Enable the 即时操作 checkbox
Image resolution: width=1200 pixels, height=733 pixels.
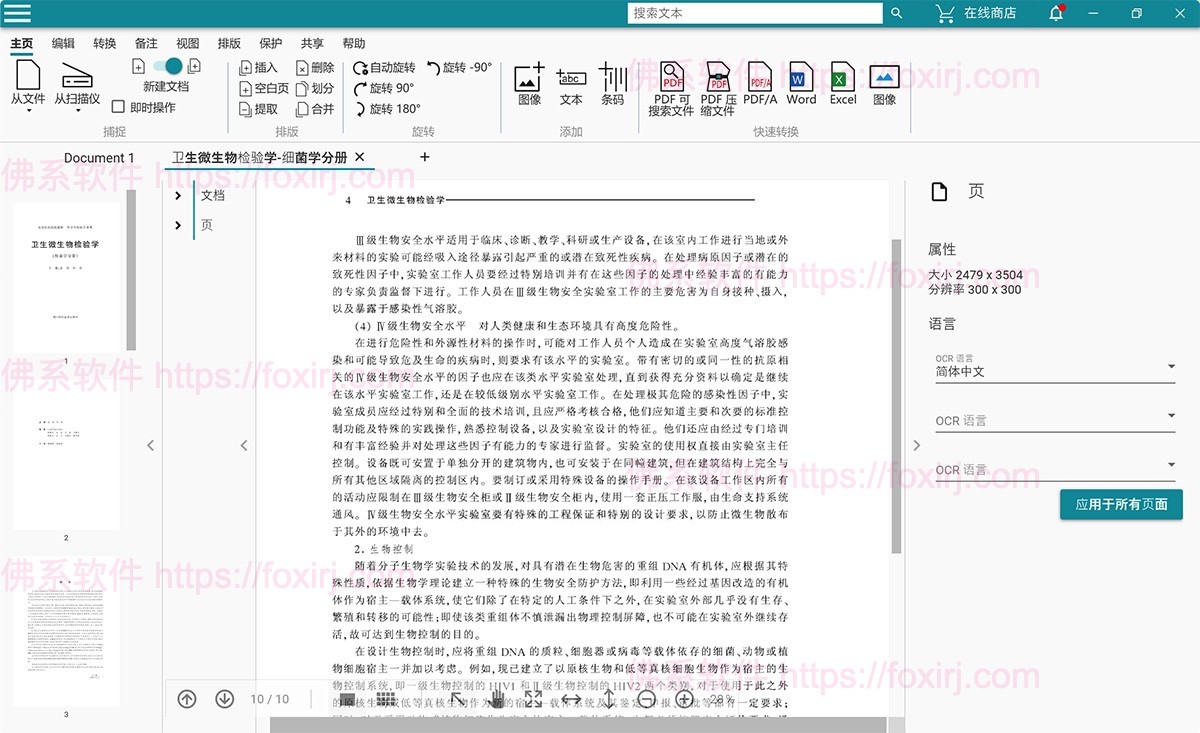pyautogui.click(x=118, y=107)
